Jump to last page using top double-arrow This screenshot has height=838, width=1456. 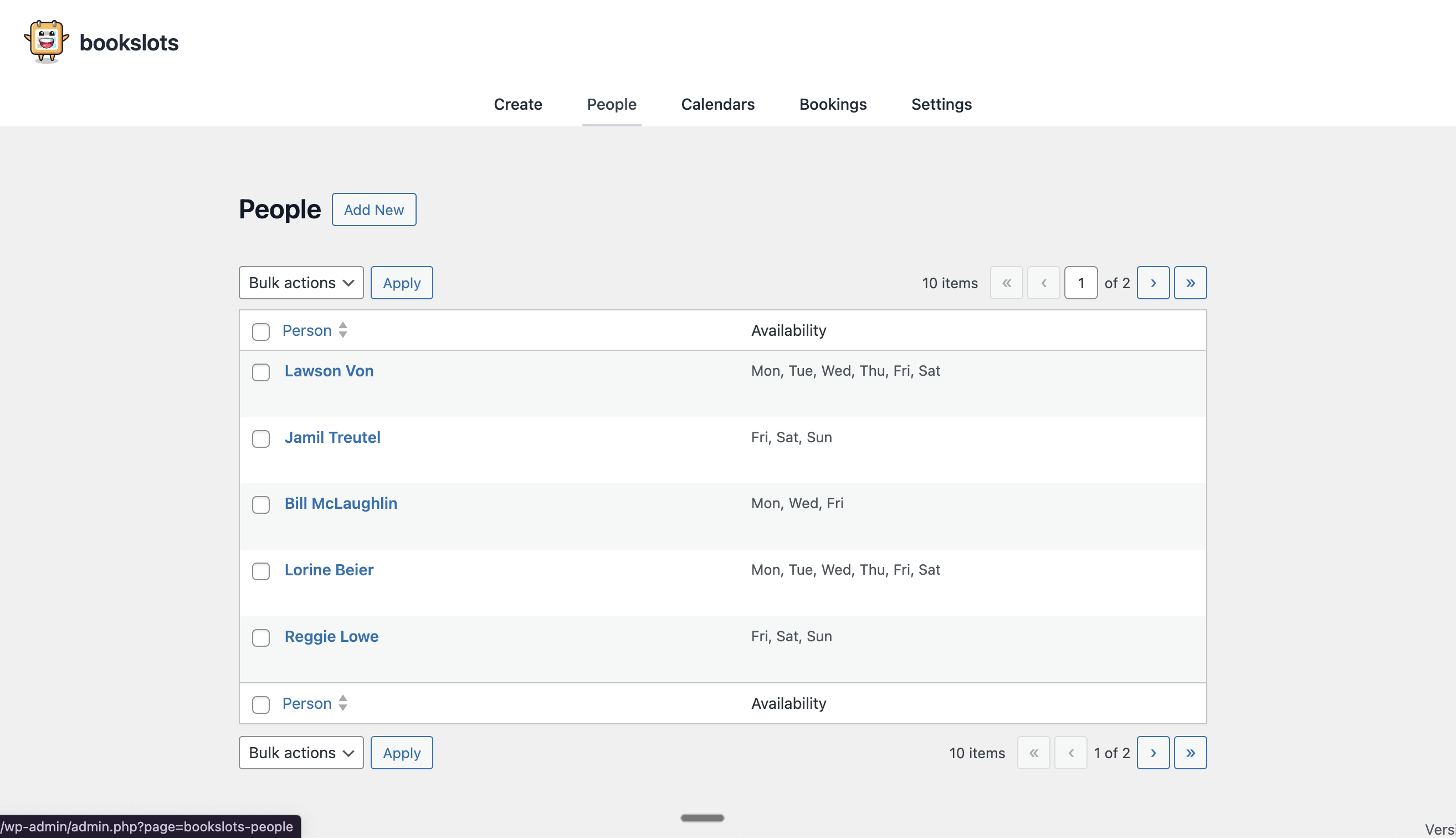coord(1190,283)
